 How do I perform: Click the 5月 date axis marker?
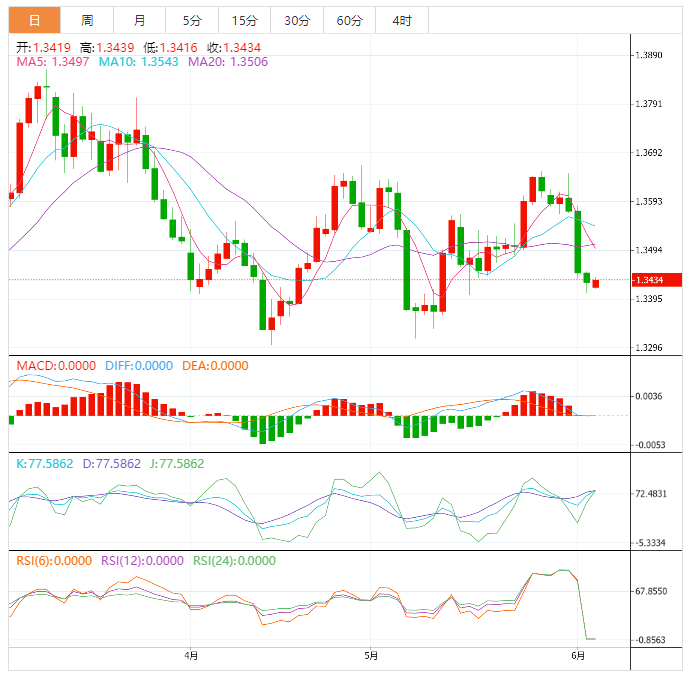(371, 656)
